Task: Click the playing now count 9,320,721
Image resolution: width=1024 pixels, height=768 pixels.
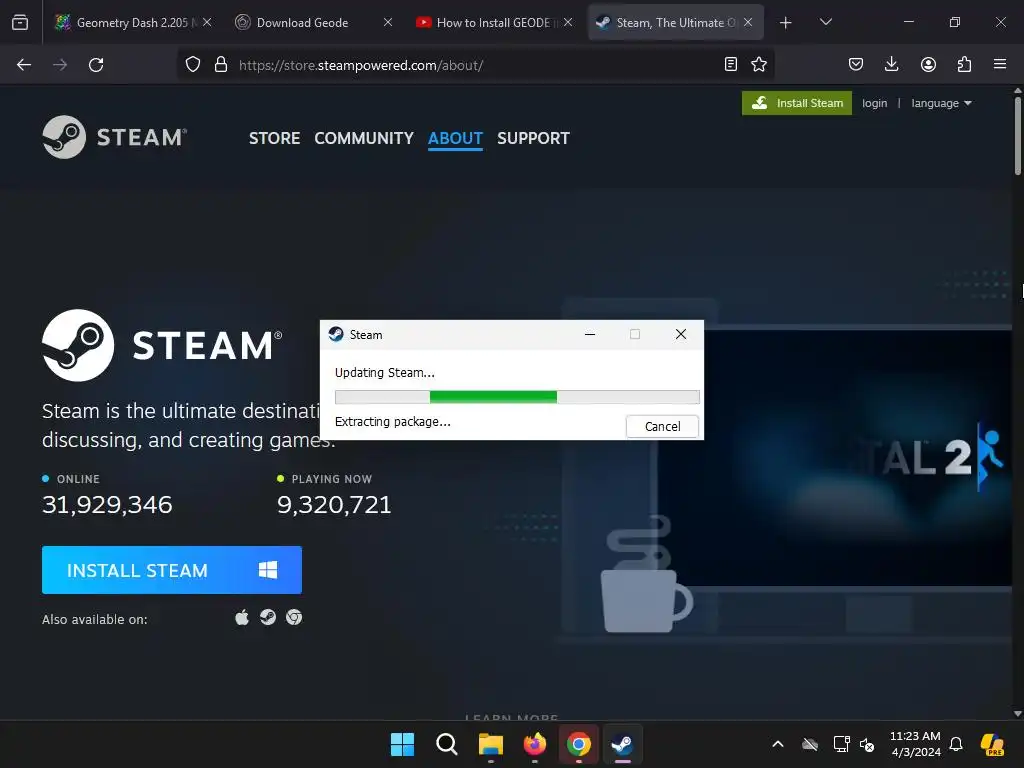Action: [334, 505]
